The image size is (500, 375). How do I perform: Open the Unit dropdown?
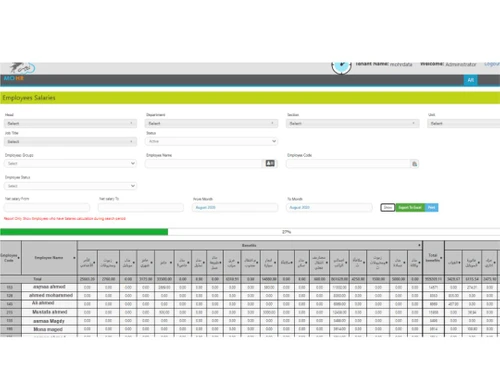[x=464, y=124]
